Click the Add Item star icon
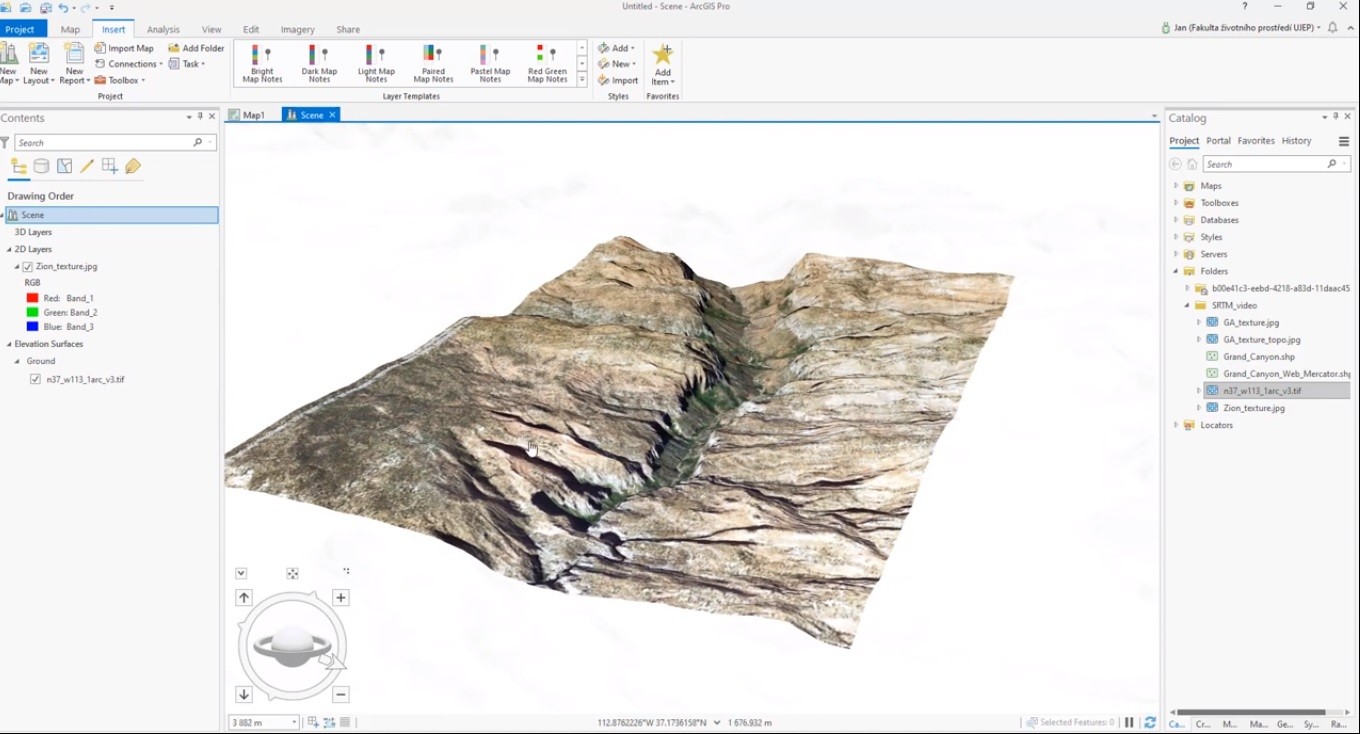 click(x=662, y=54)
